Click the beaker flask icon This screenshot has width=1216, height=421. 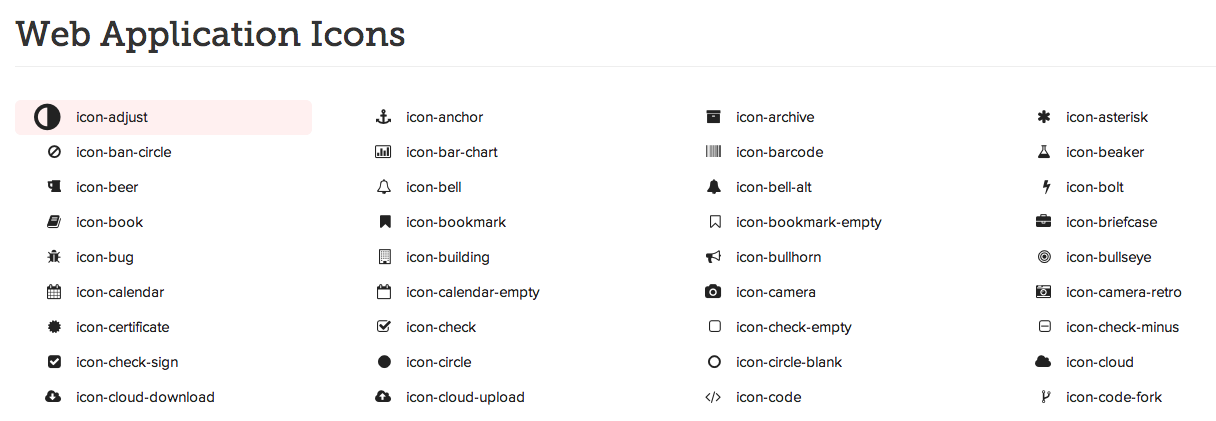click(1044, 152)
